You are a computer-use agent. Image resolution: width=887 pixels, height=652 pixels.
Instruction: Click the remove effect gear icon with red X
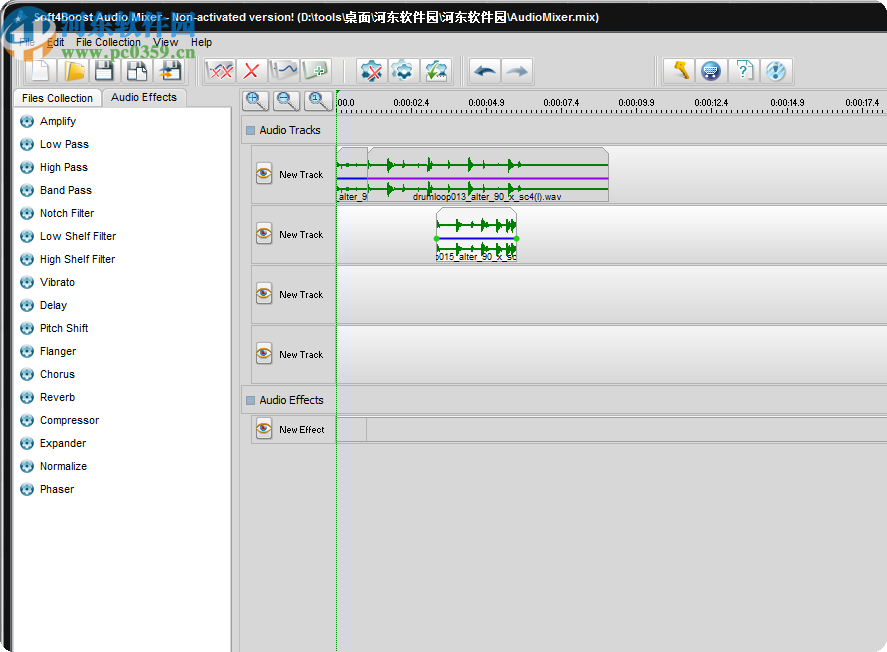tap(372, 71)
